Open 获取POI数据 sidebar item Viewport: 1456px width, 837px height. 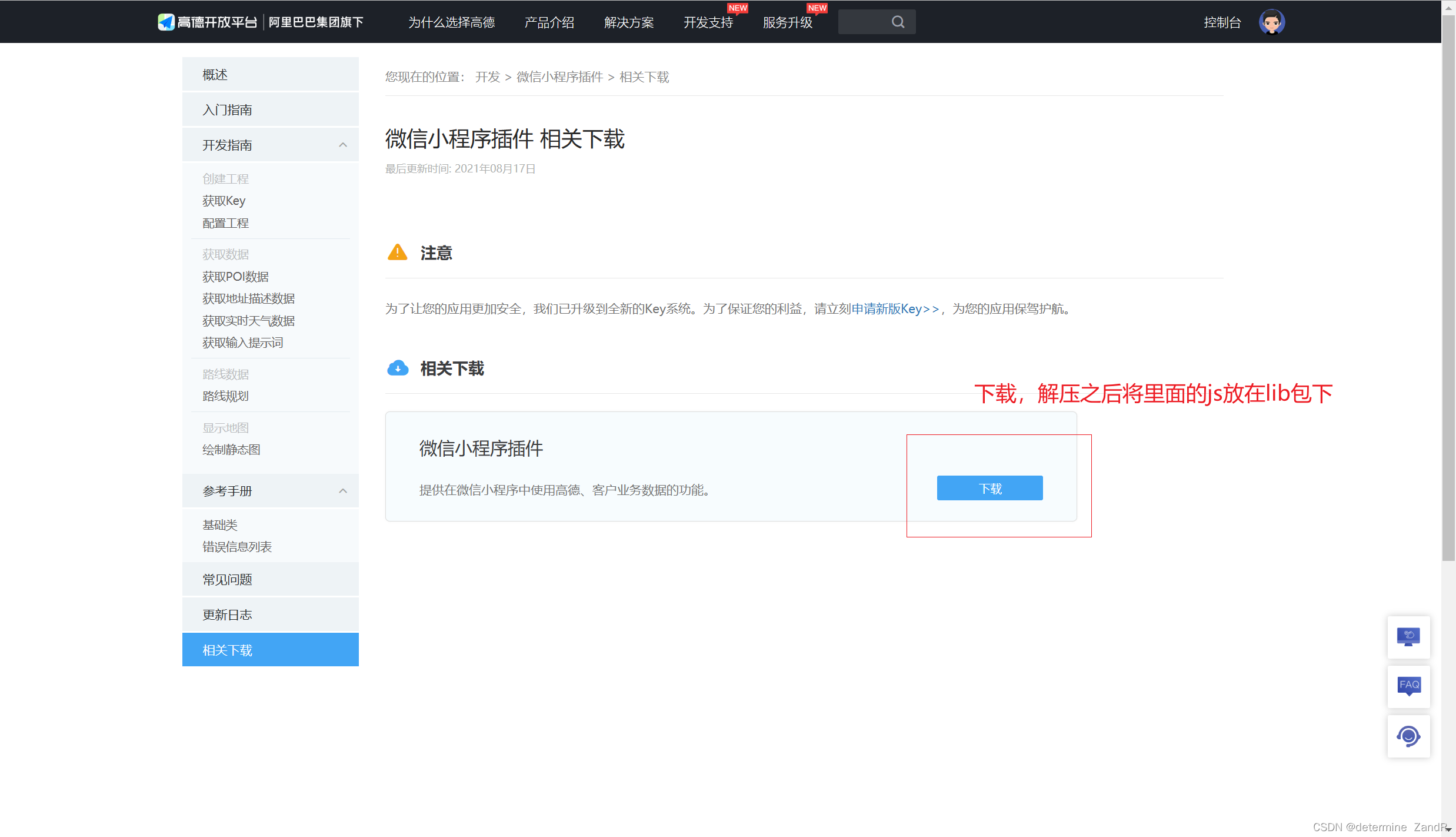tap(235, 277)
